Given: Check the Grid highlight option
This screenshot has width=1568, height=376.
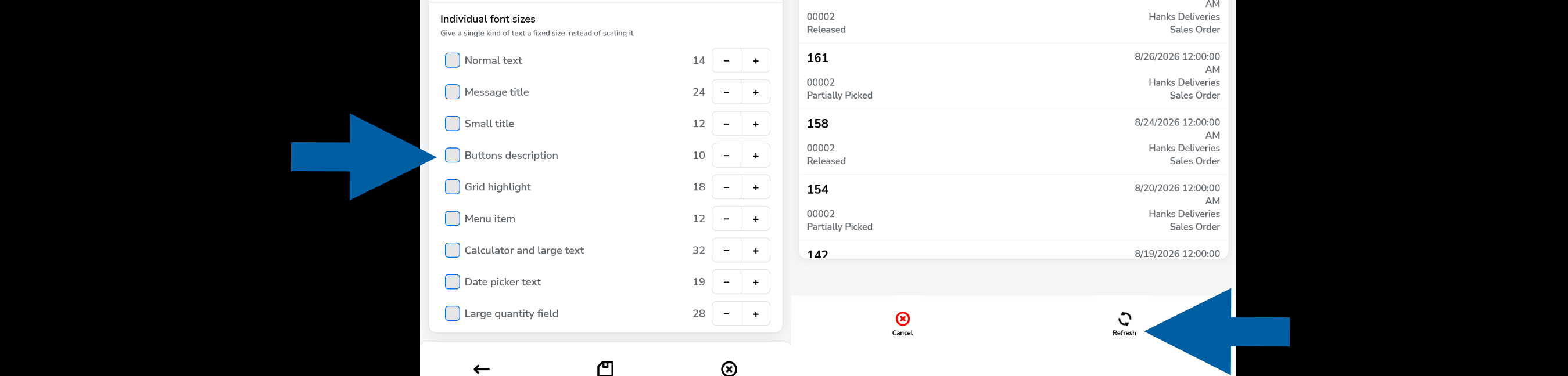Looking at the screenshot, I should coord(452,187).
